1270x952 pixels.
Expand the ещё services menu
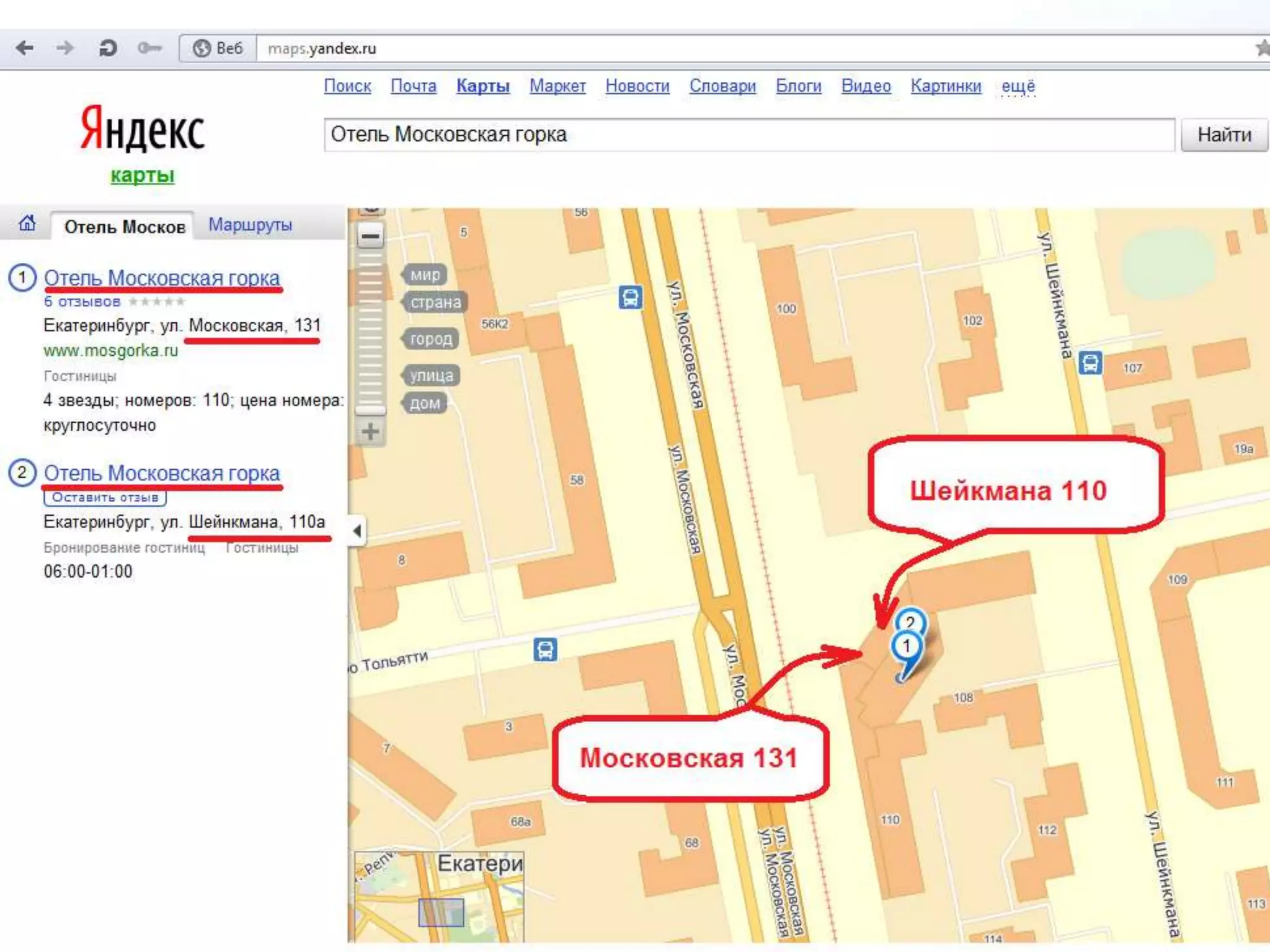pyautogui.click(x=1018, y=86)
